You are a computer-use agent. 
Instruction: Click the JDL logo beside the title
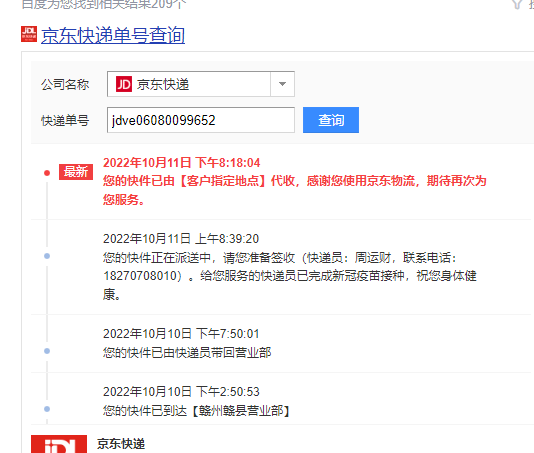[x=29, y=34]
